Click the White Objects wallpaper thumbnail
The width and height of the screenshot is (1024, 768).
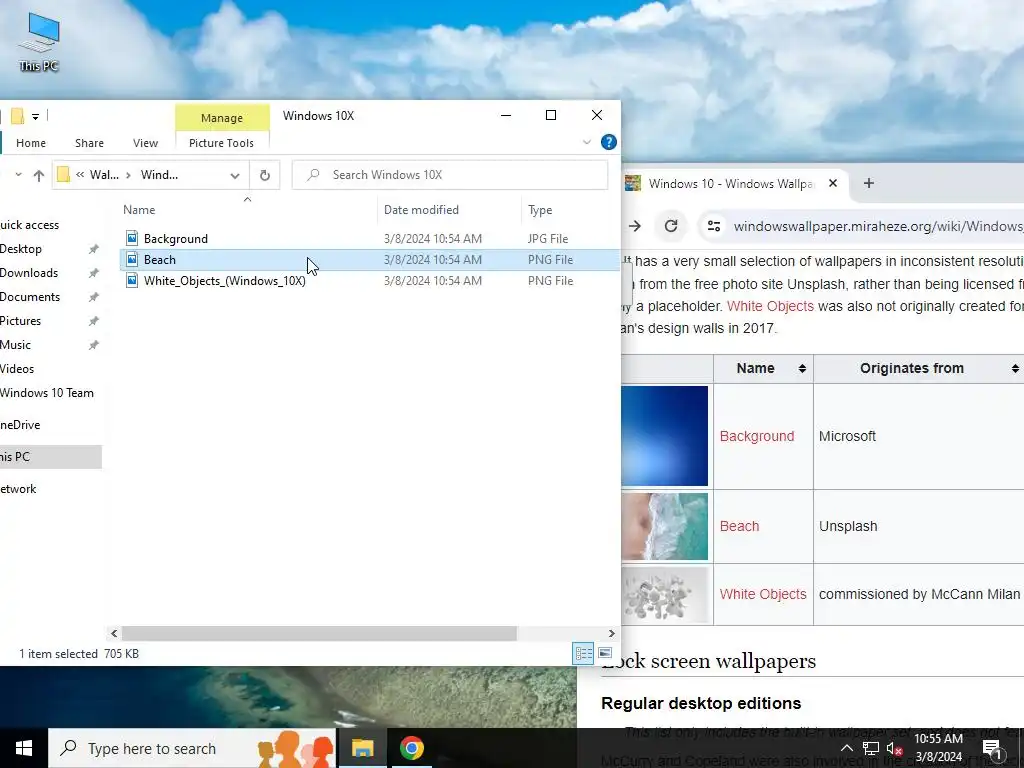point(665,594)
